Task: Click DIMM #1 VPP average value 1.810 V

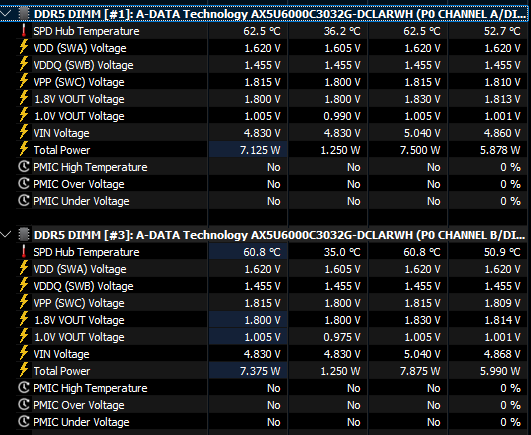Action: 502,82
